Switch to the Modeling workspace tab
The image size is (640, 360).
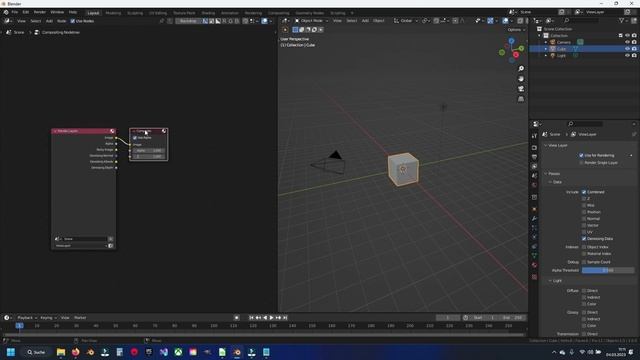click(113, 13)
